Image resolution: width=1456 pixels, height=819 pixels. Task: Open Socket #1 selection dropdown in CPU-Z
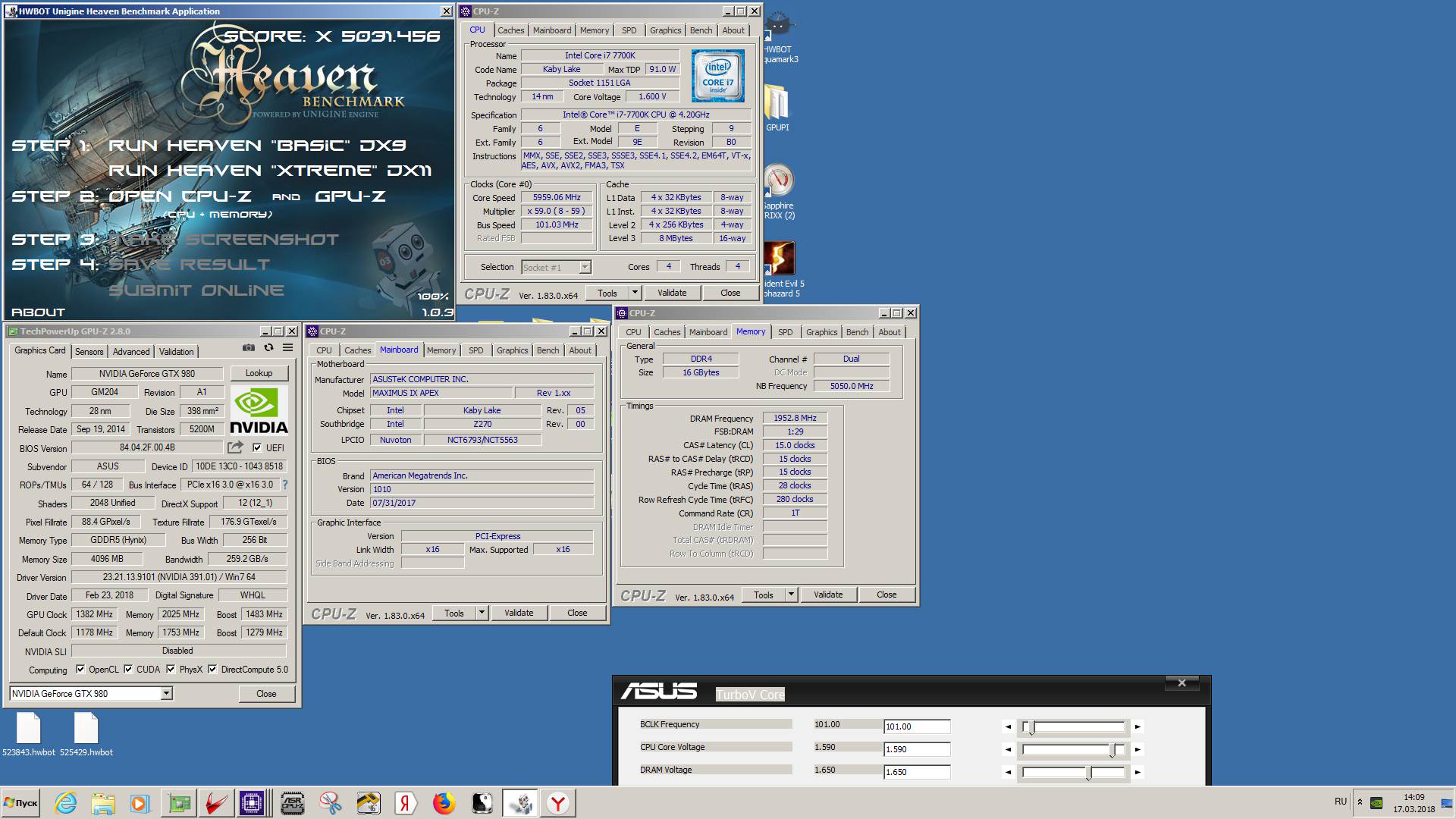pyautogui.click(x=585, y=267)
